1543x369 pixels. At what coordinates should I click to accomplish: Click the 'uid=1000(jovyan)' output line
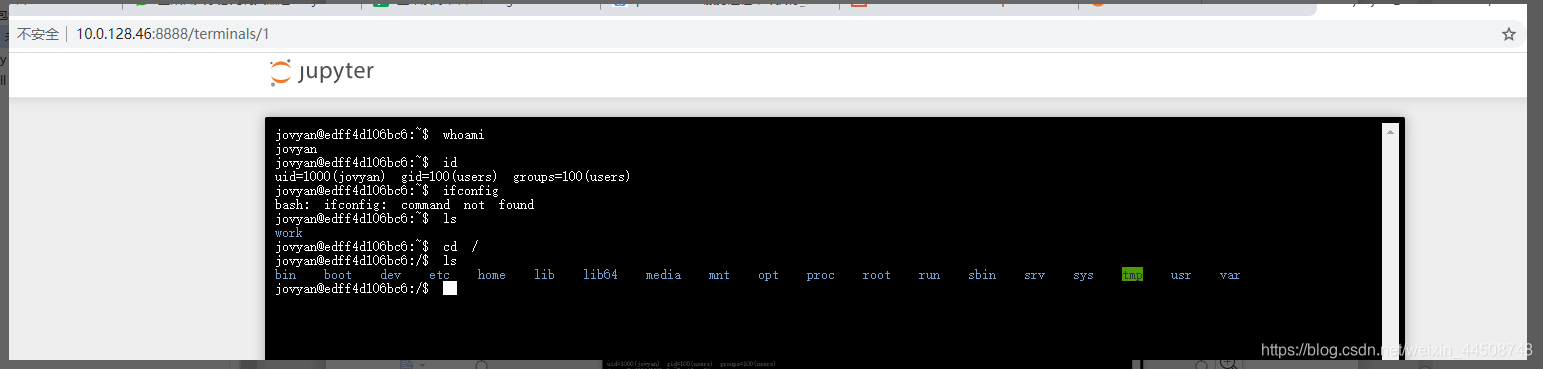pos(453,177)
